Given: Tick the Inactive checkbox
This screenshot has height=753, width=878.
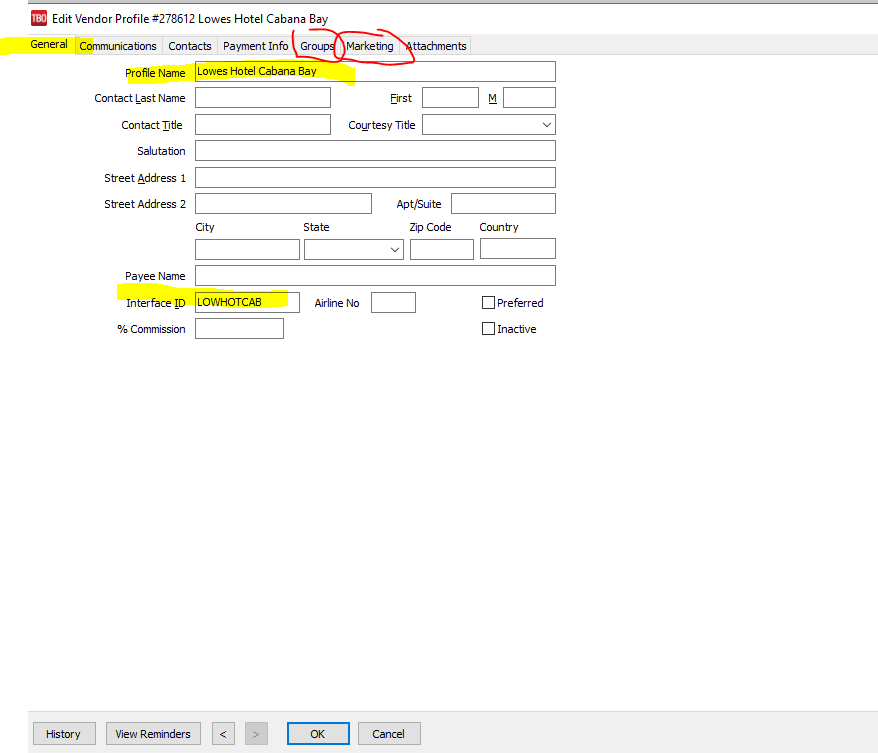Looking at the screenshot, I should click(x=488, y=329).
